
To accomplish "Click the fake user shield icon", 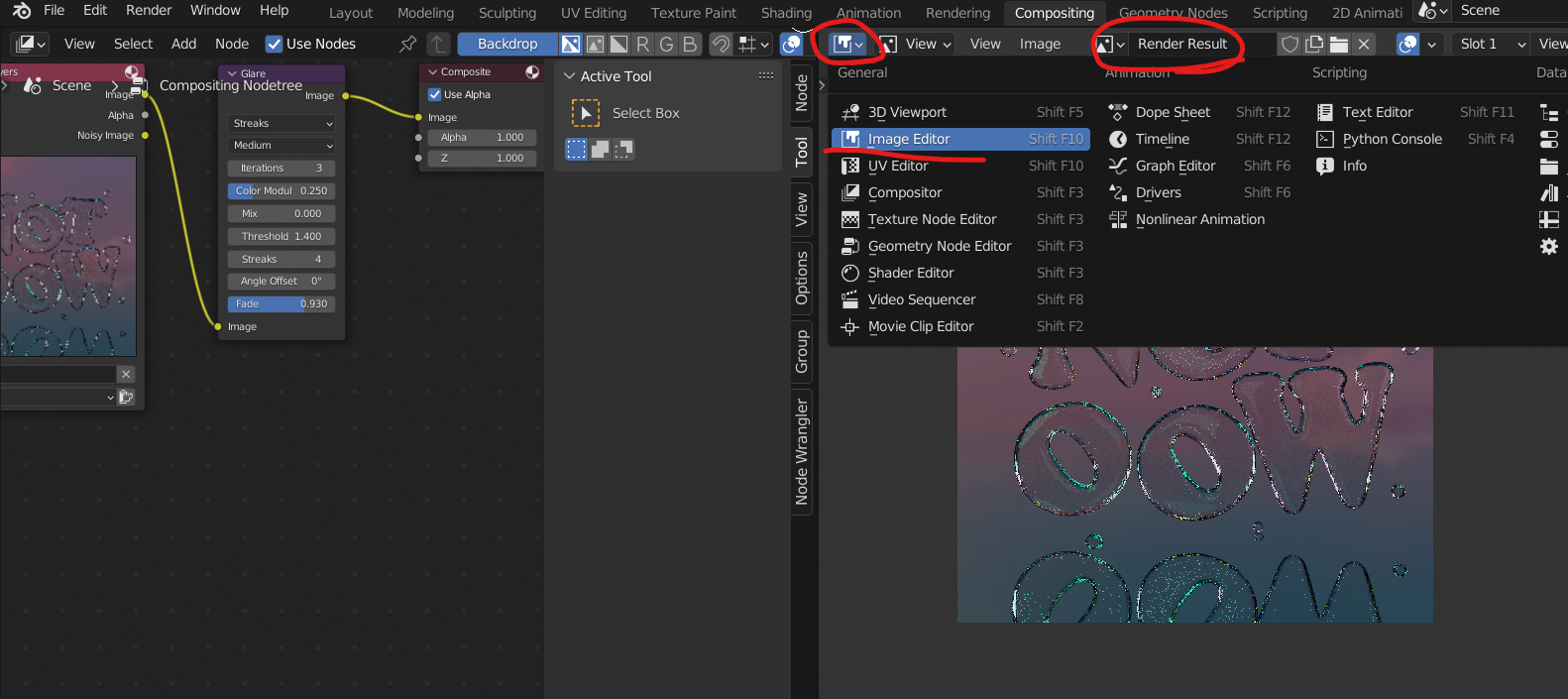I will (x=1289, y=44).
